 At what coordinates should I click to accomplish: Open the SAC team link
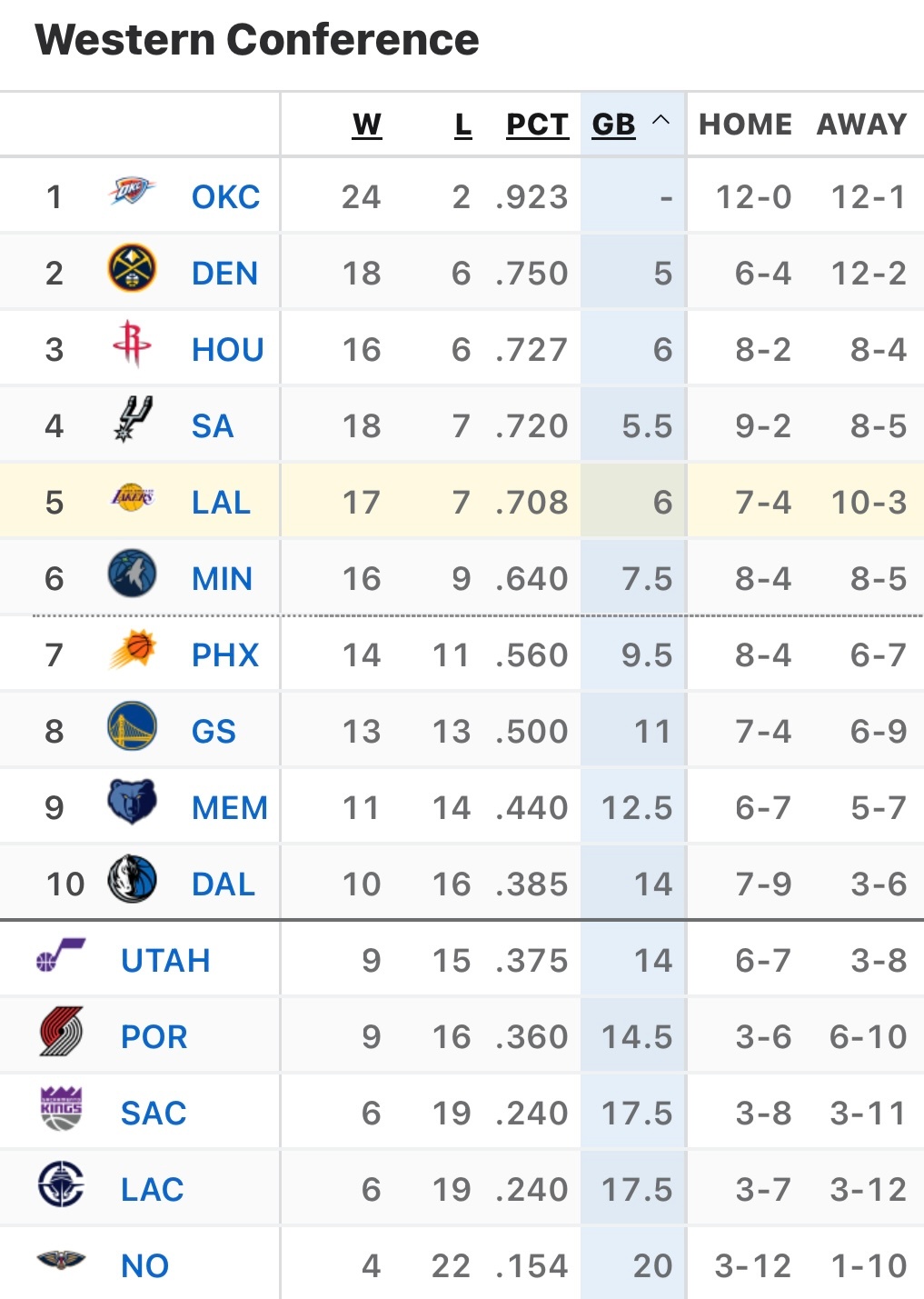[x=153, y=1113]
